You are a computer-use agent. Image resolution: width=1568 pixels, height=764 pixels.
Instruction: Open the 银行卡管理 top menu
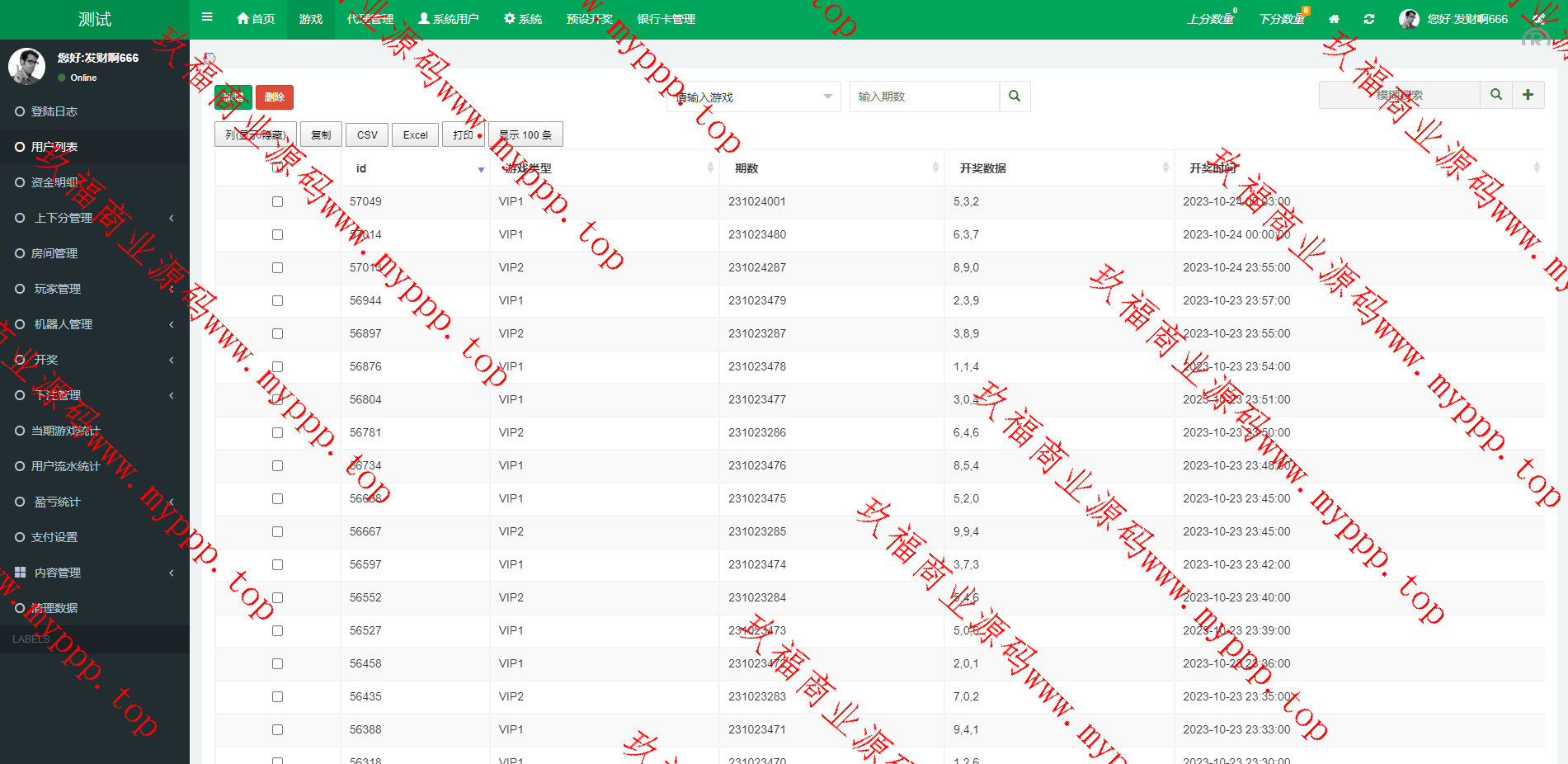[666, 19]
